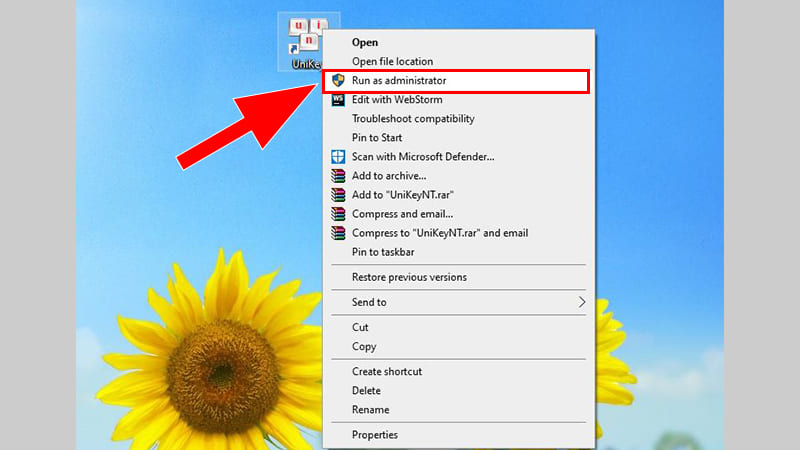Expand the Send to submenu arrow
This screenshot has width=800, height=450.
coord(582,302)
